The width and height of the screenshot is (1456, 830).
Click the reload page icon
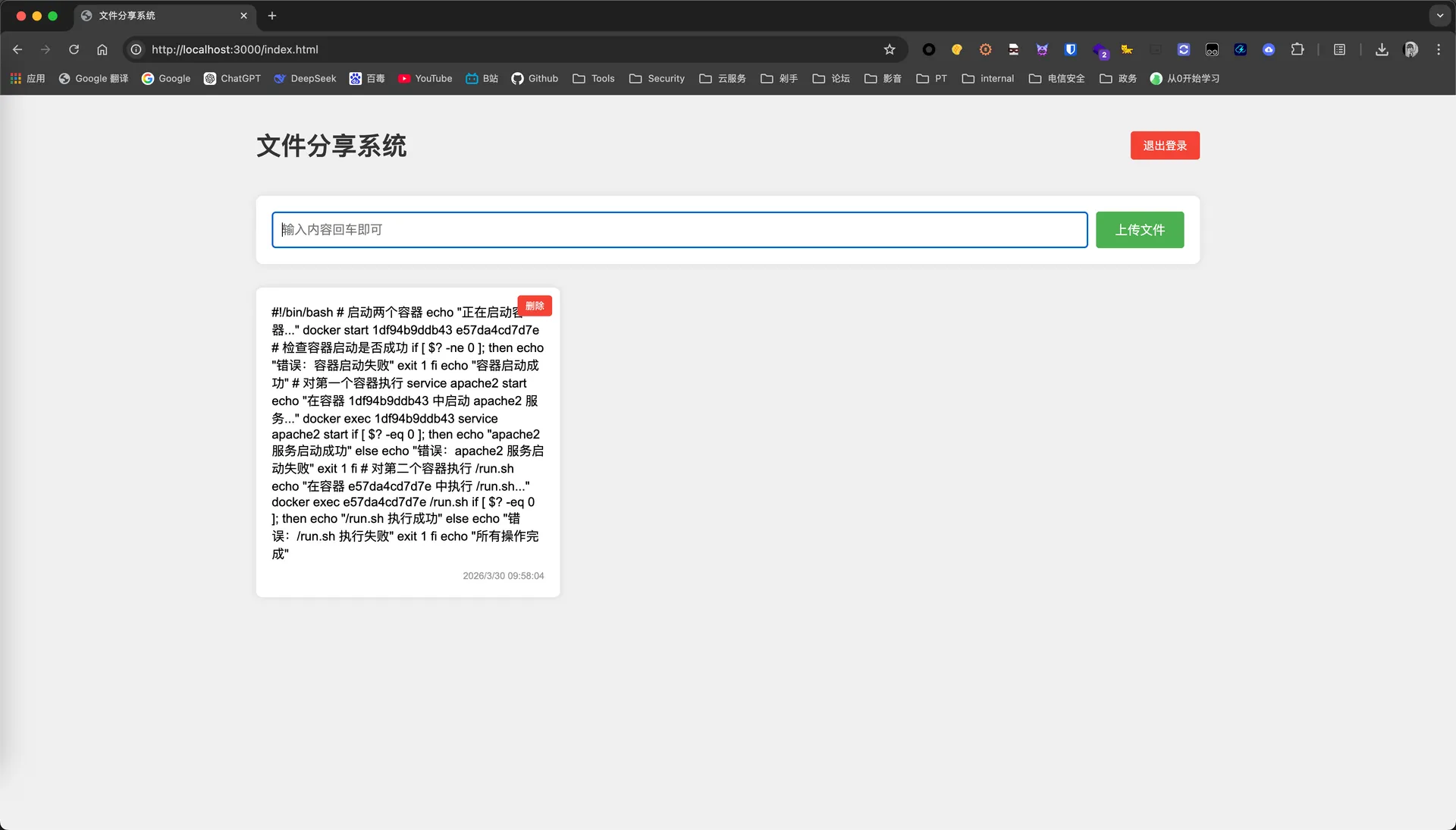click(x=74, y=49)
